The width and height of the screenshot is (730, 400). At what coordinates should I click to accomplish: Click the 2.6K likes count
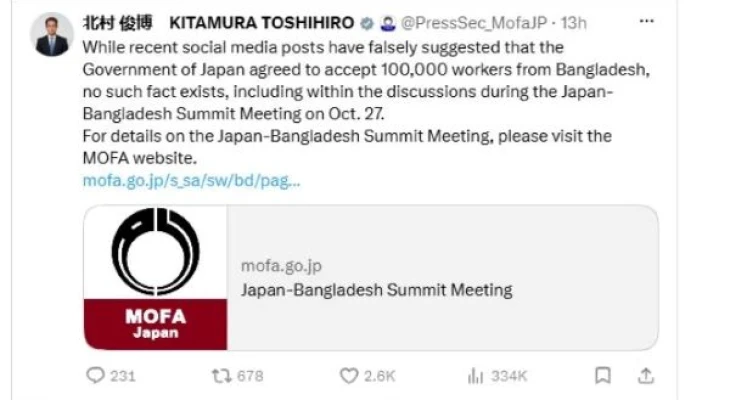(379, 376)
